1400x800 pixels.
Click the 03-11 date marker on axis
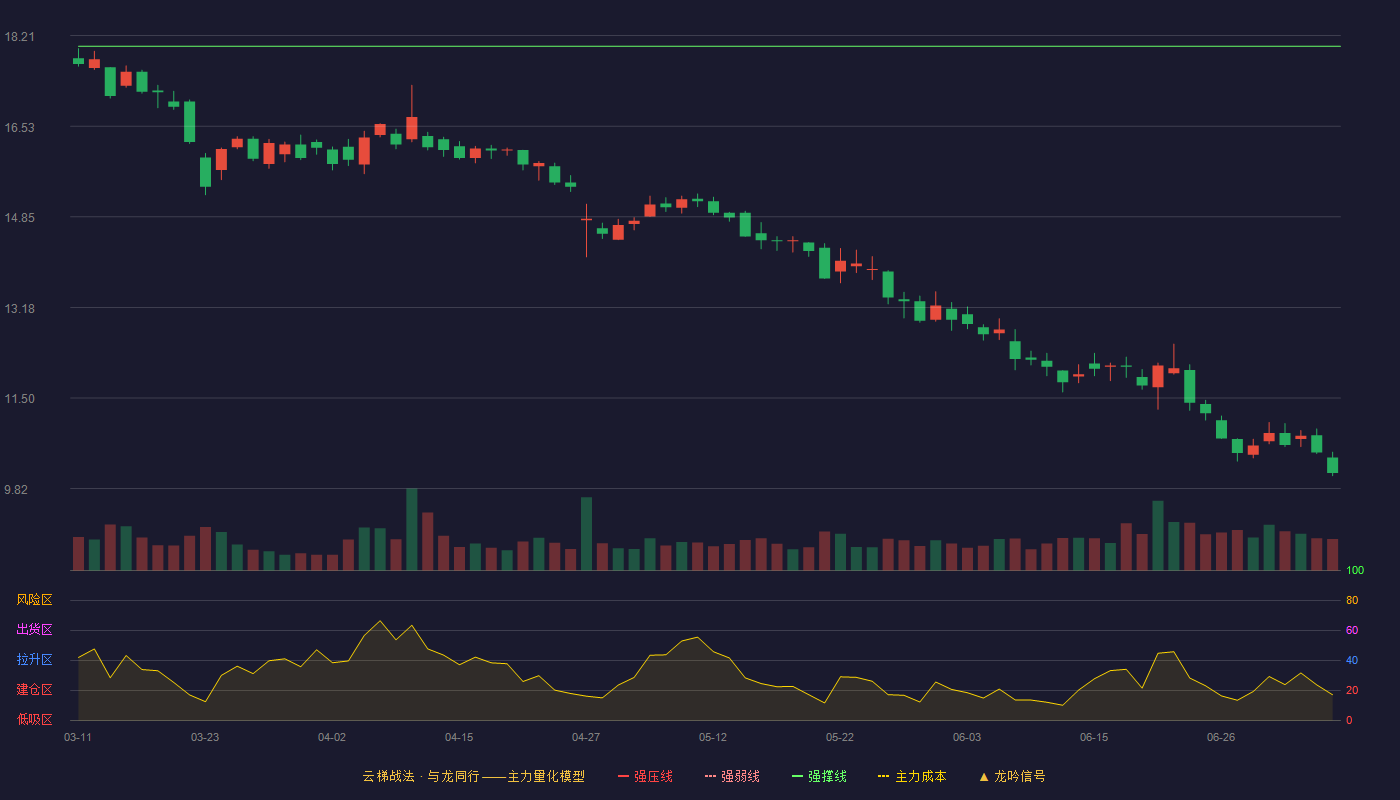tap(78, 737)
